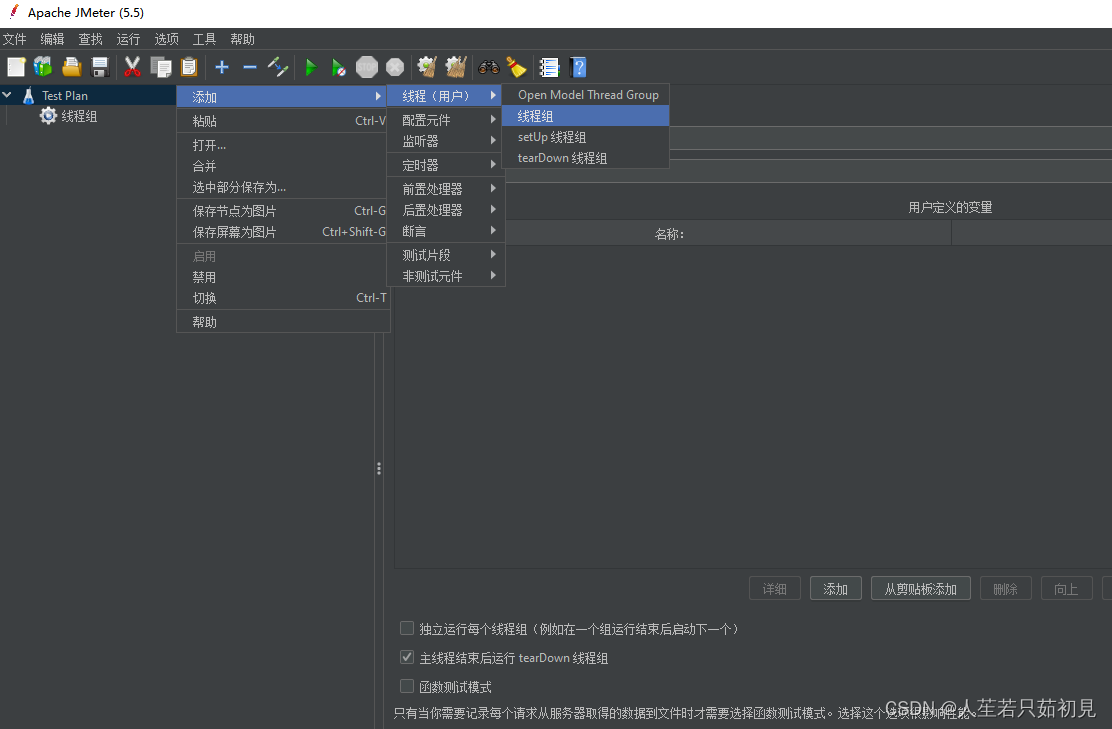
Task: Open the 工具 menu
Action: (204, 39)
